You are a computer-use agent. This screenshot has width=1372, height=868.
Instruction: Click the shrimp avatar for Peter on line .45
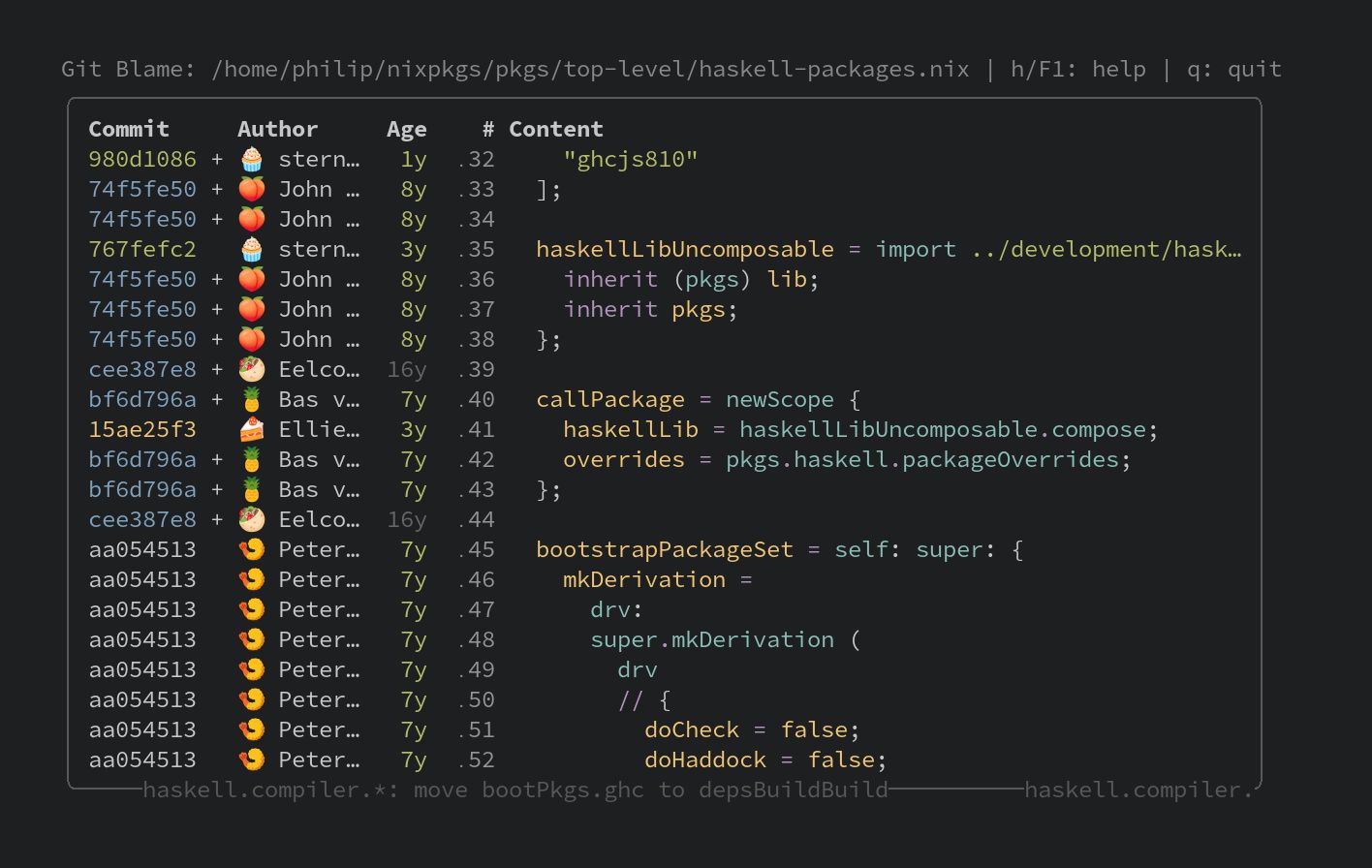251,549
